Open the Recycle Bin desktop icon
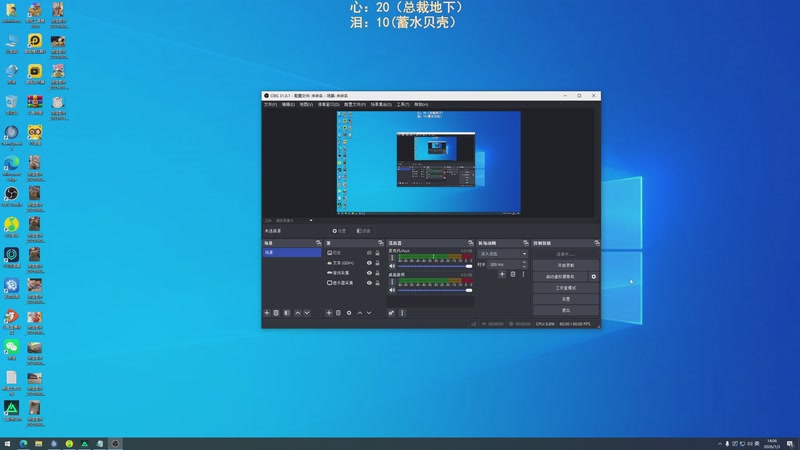The height and width of the screenshot is (450, 800). [11, 105]
